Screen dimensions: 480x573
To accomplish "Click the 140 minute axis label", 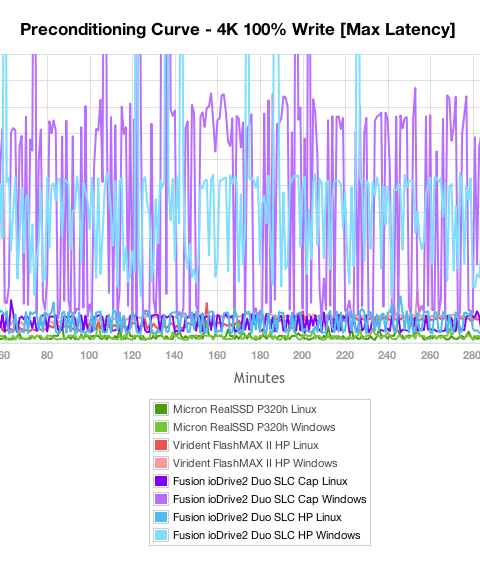I will pyautogui.click(x=174, y=355).
